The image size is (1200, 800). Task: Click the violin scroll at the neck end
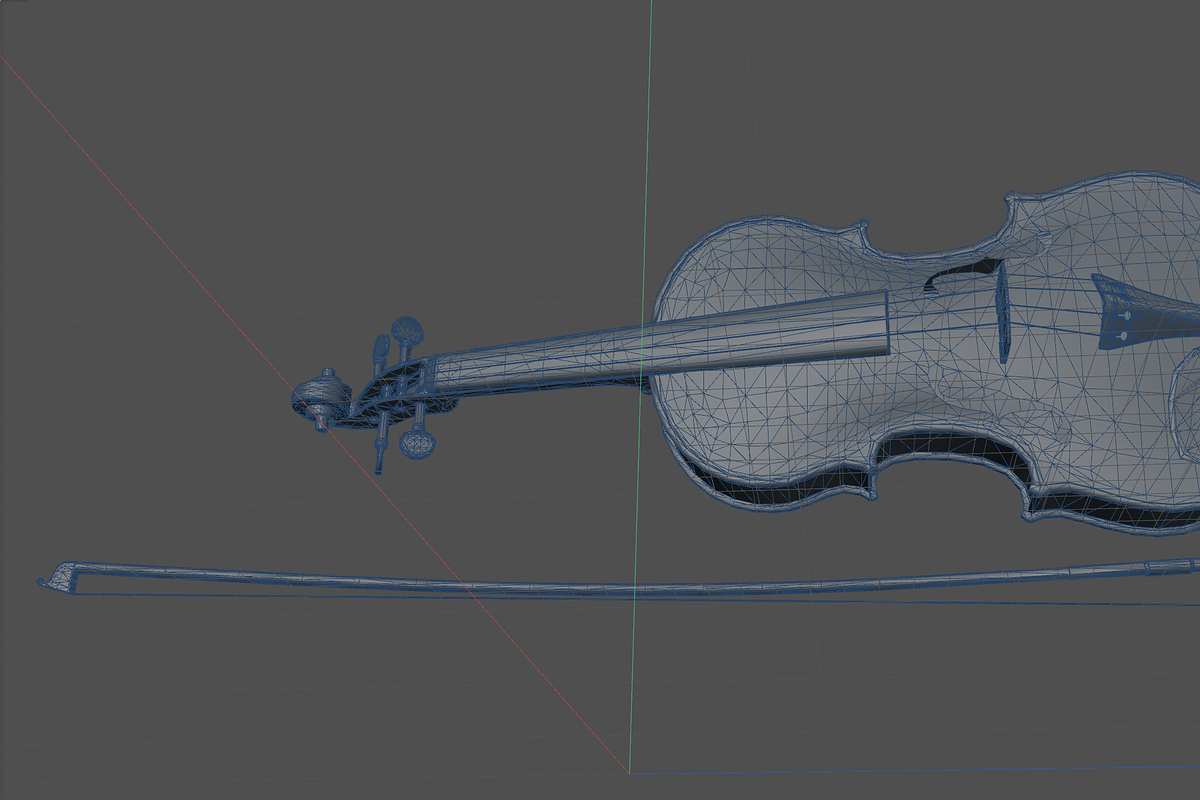pos(320,397)
